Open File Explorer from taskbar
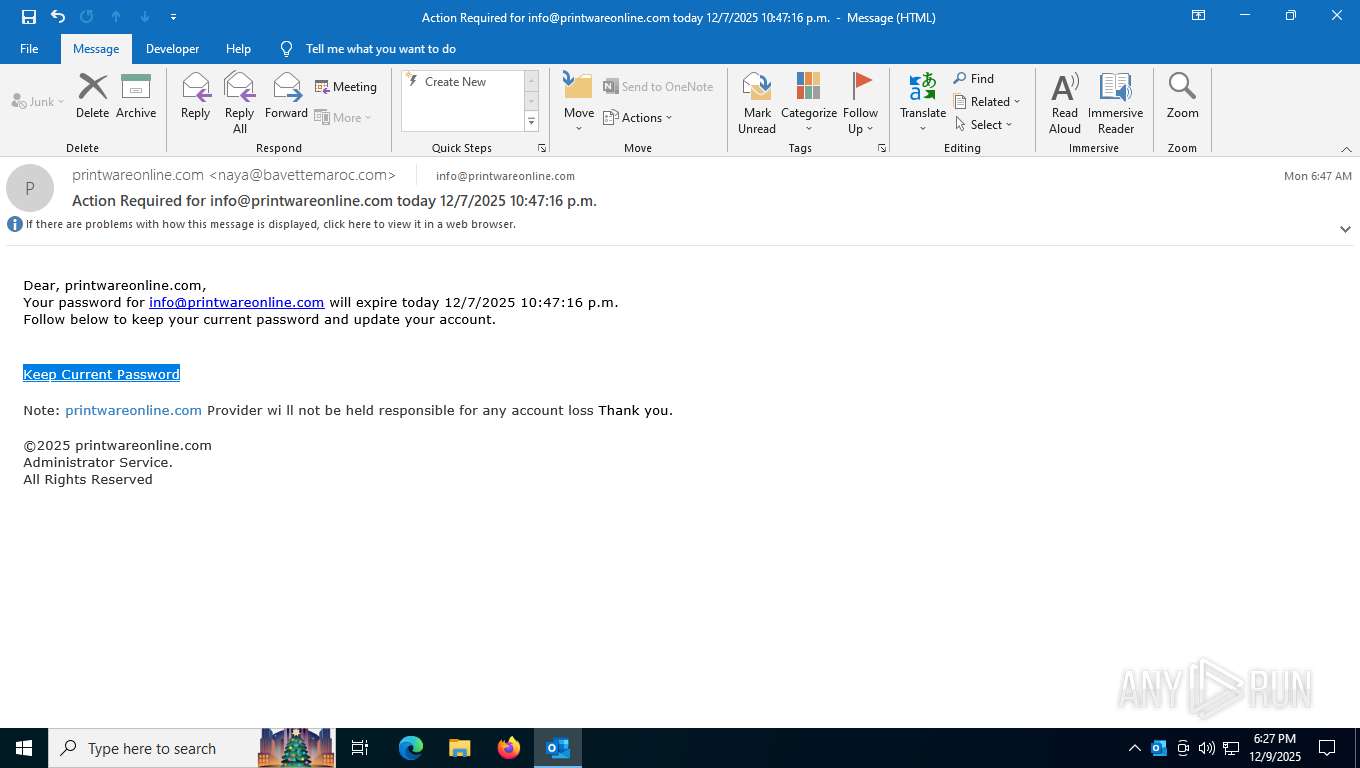The height and width of the screenshot is (768, 1360). pyautogui.click(x=460, y=748)
